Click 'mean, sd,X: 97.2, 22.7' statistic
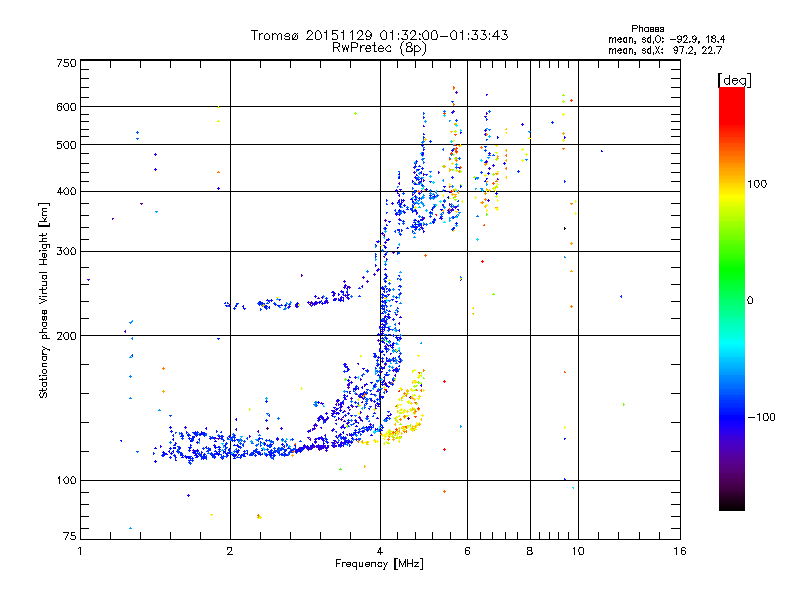800x600 pixels. tap(665, 50)
